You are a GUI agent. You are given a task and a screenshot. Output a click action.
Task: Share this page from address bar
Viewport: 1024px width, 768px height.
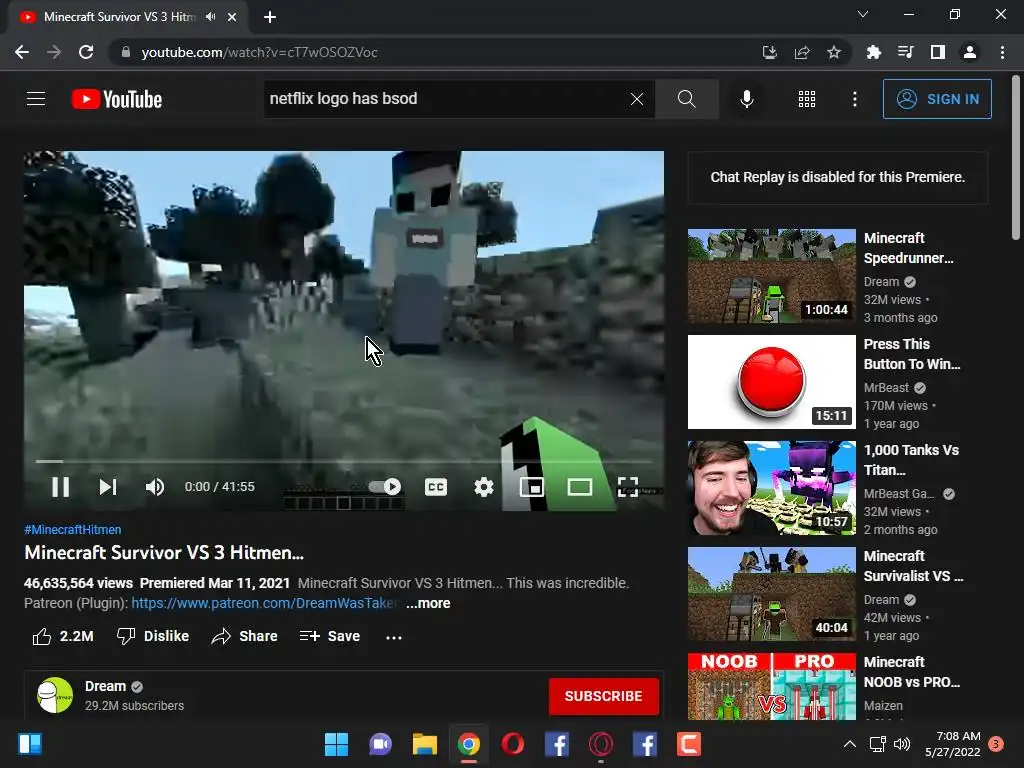pyautogui.click(x=802, y=52)
